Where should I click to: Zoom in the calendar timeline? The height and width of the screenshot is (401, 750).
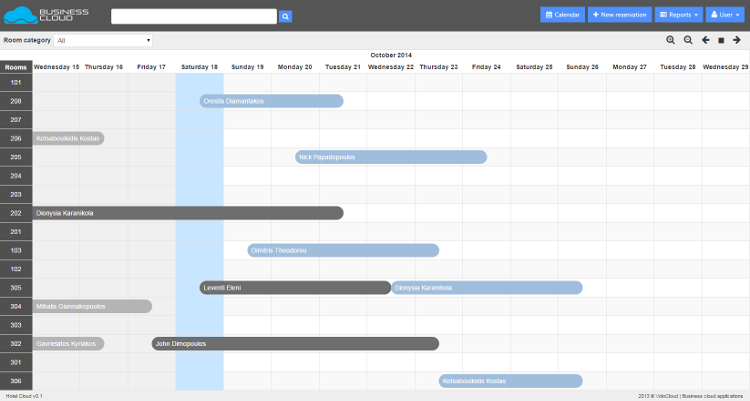tap(672, 40)
